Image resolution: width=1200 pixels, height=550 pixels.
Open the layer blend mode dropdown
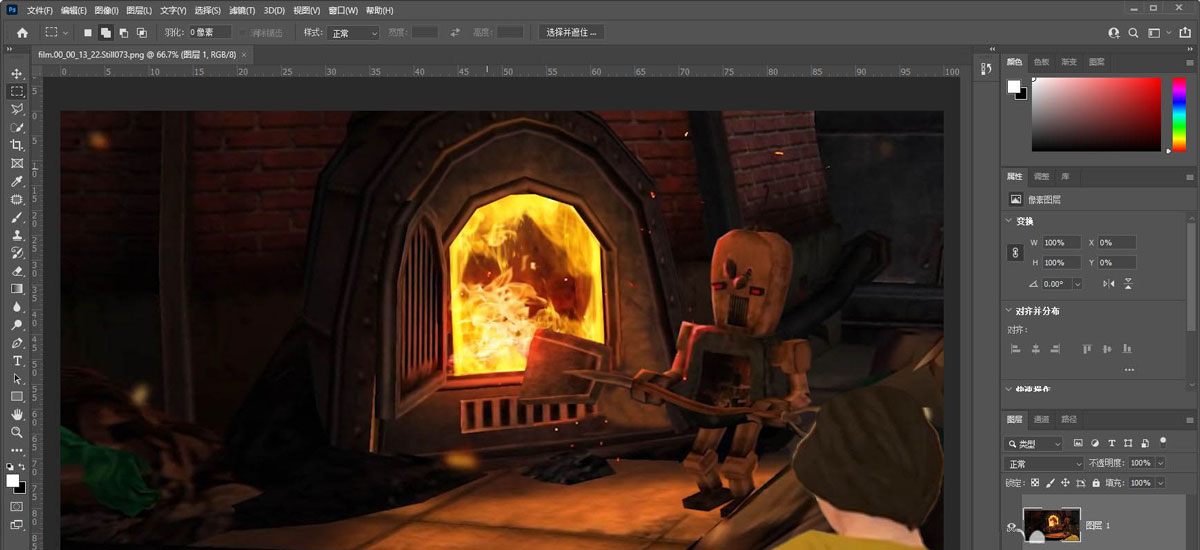pyautogui.click(x=1044, y=464)
